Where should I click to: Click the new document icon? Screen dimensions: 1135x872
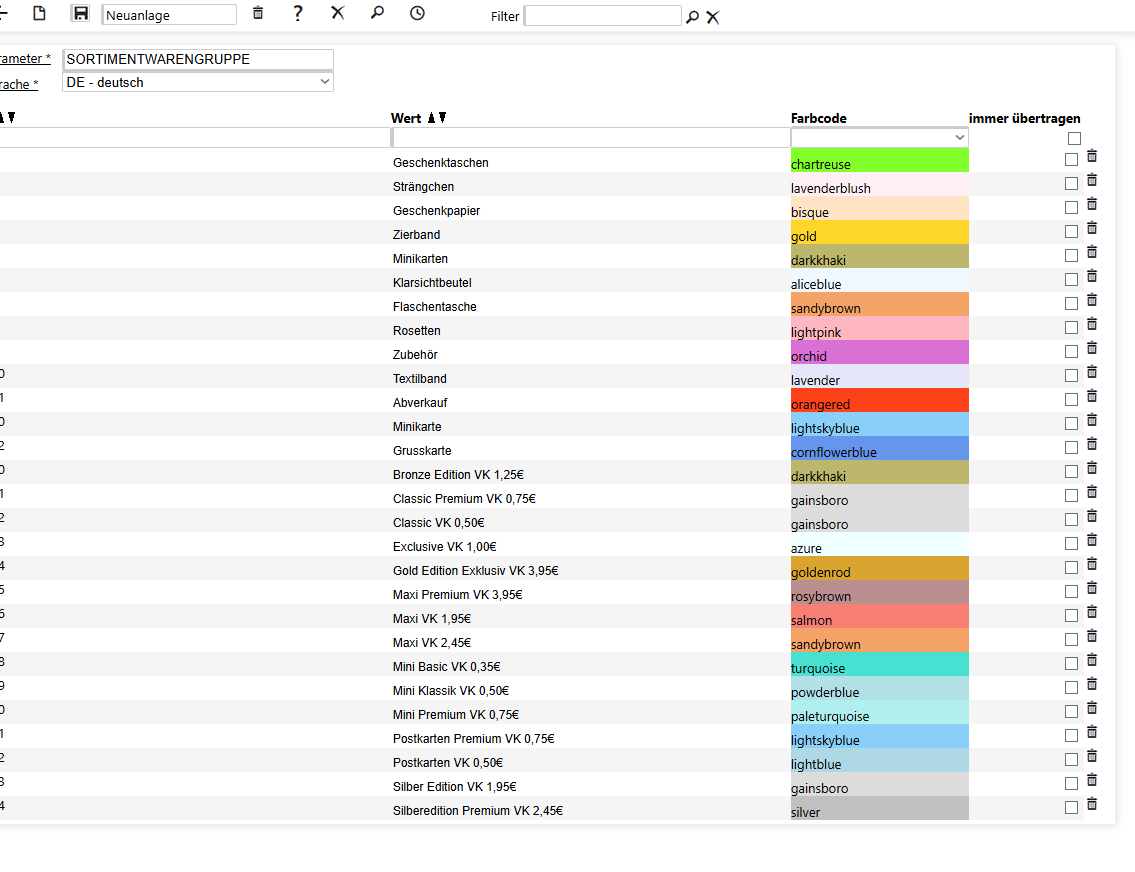tap(40, 13)
